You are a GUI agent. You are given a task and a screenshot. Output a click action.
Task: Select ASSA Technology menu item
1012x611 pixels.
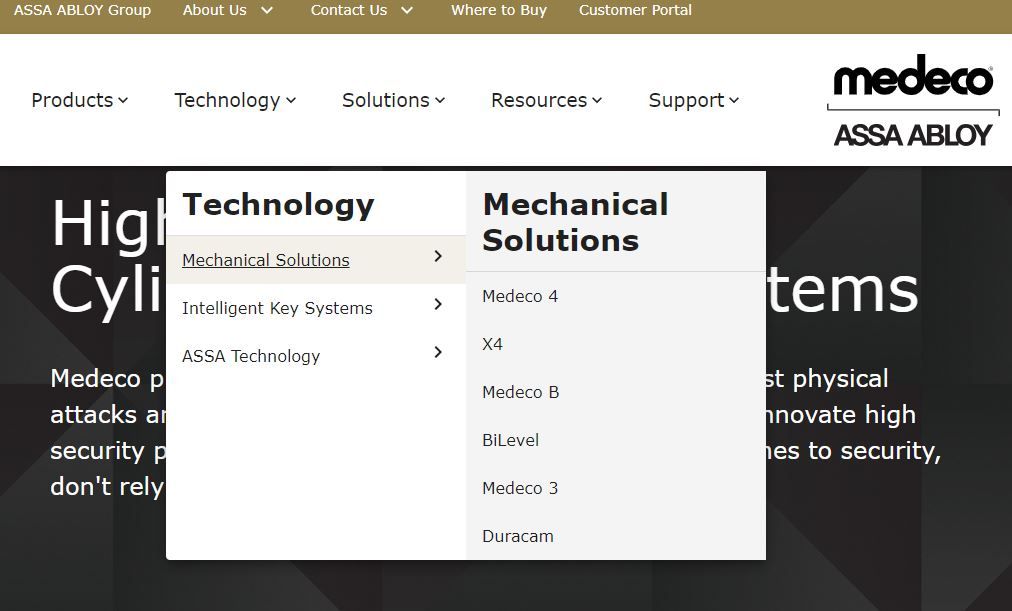pyautogui.click(x=251, y=356)
